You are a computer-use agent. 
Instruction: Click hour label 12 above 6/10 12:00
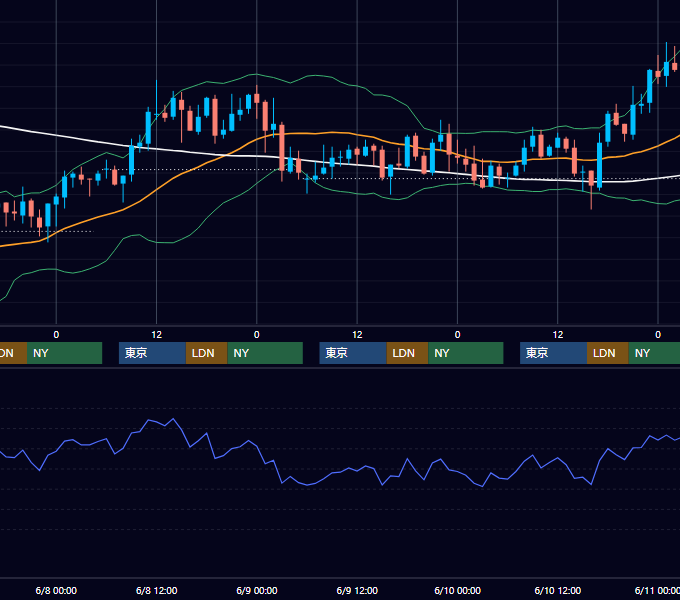[558, 335]
